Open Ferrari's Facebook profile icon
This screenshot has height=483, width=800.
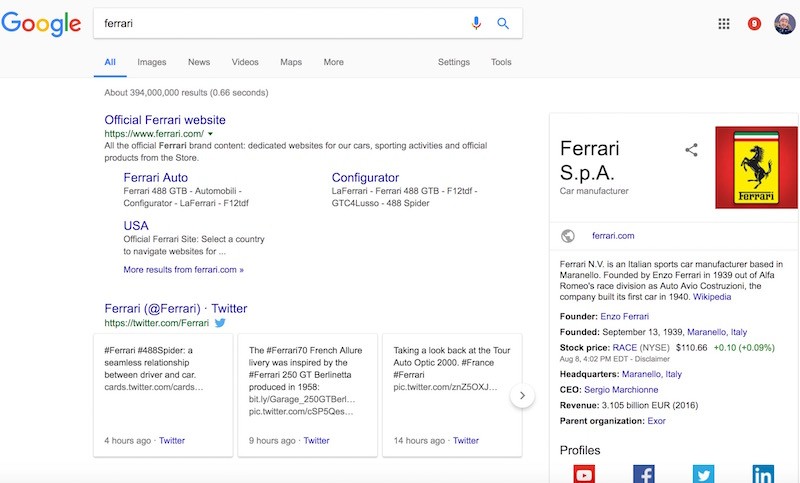coord(643,474)
